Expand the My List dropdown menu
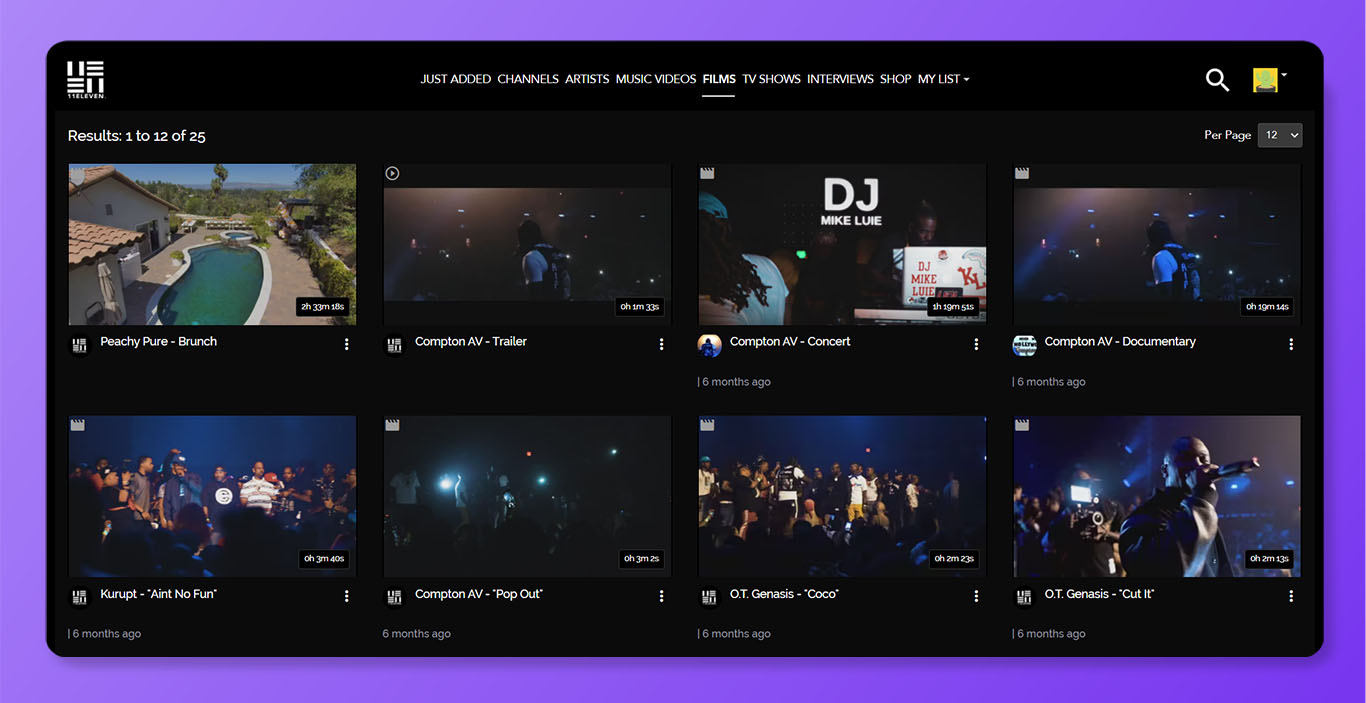This screenshot has width=1366, height=703. point(944,79)
